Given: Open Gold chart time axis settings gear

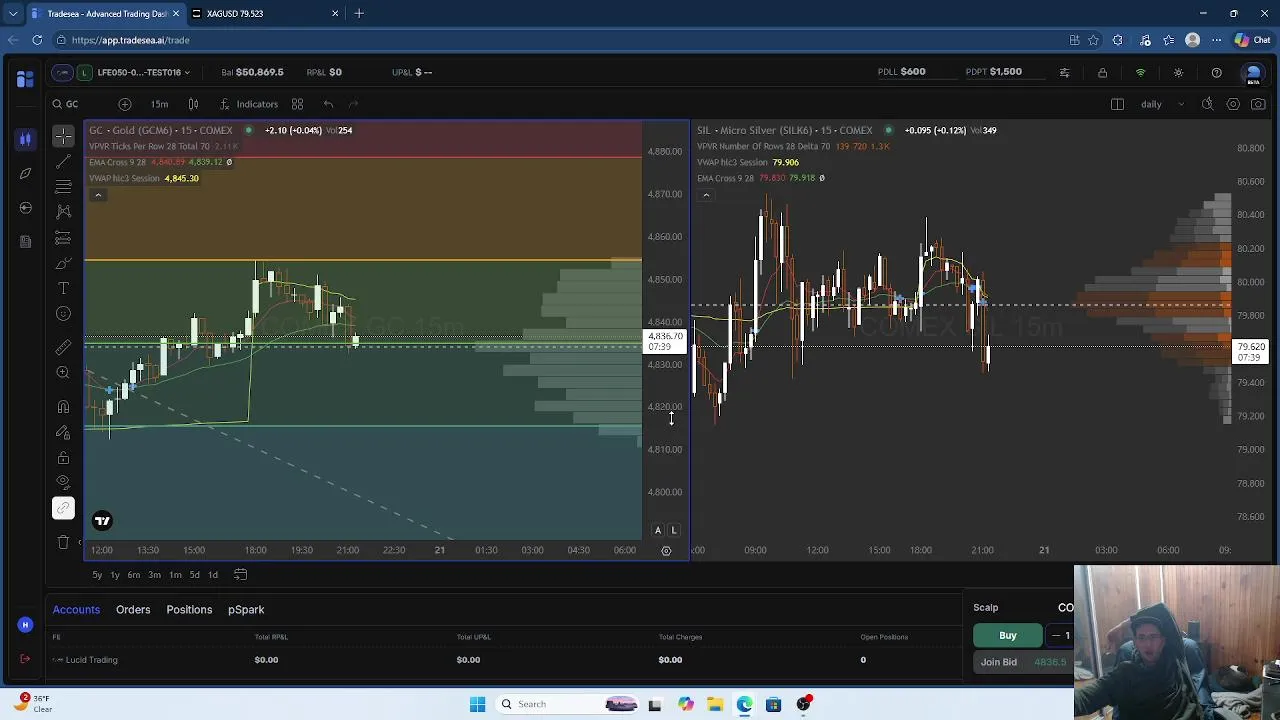Looking at the screenshot, I should (666, 550).
